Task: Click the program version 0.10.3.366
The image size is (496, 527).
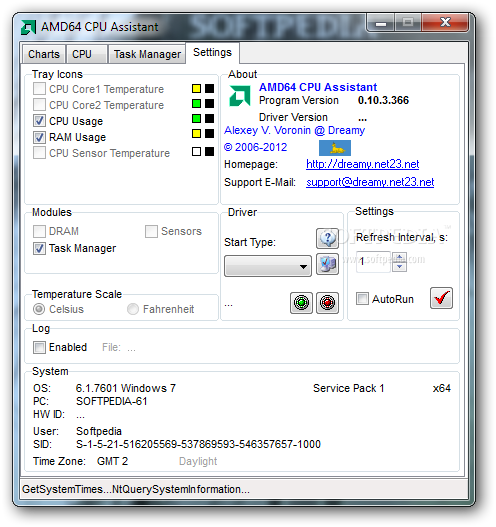Action: [383, 100]
